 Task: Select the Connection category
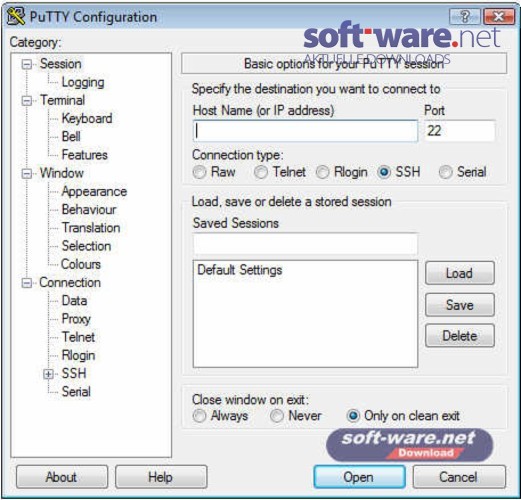[x=70, y=283]
